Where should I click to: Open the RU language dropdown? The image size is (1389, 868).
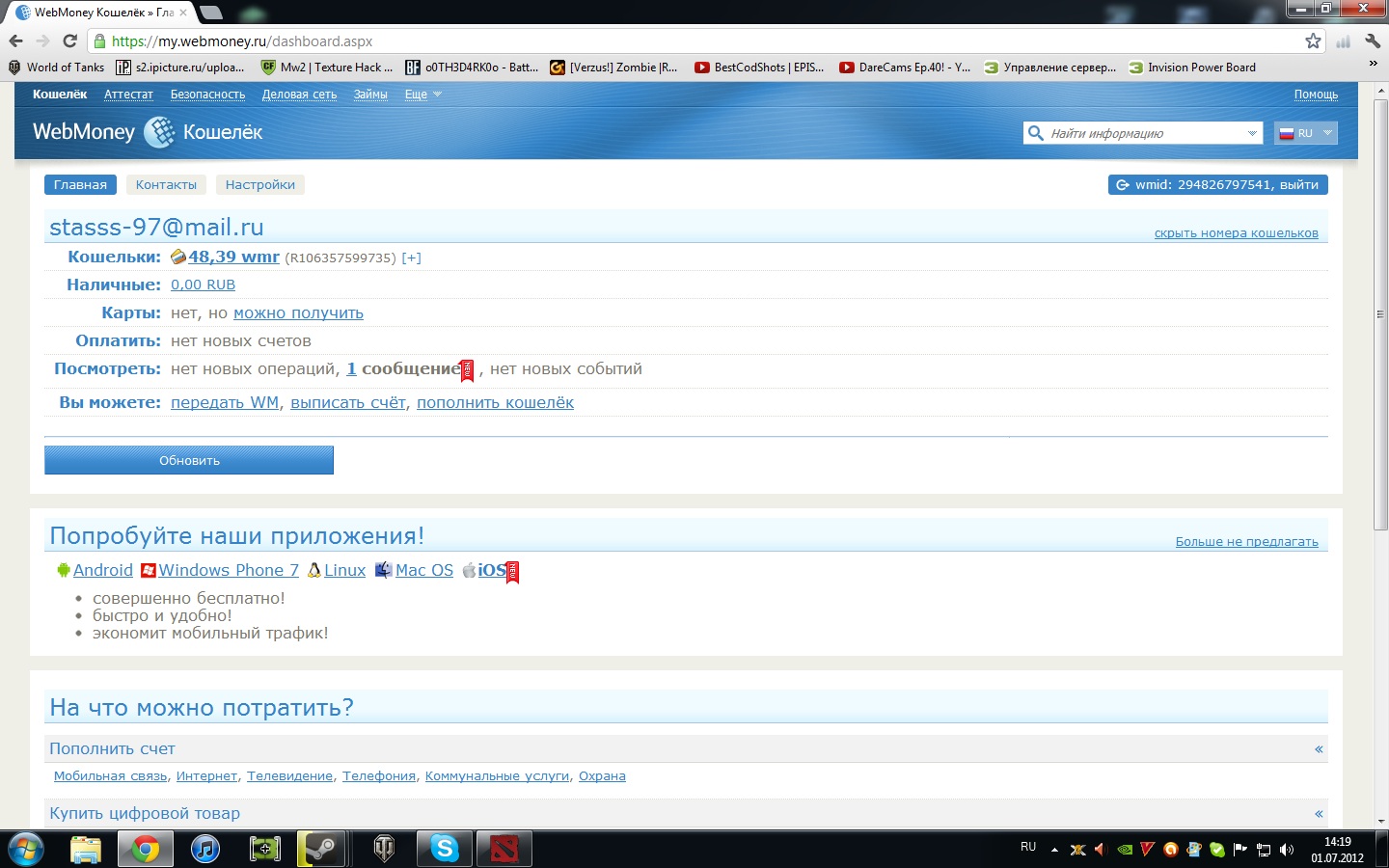point(1306,133)
